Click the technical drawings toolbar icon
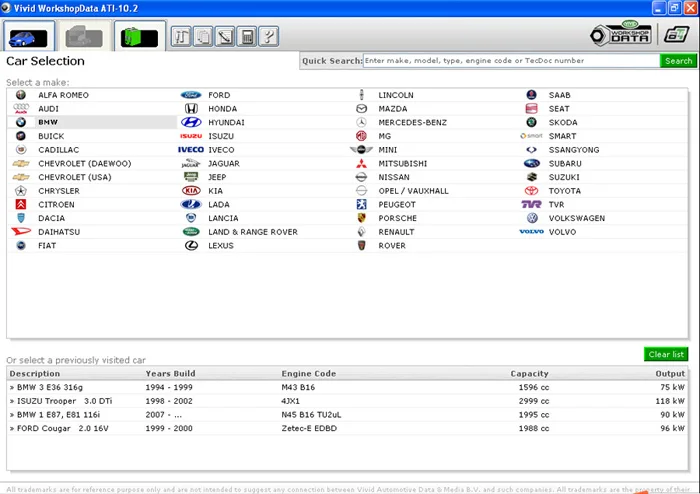 tap(181, 37)
